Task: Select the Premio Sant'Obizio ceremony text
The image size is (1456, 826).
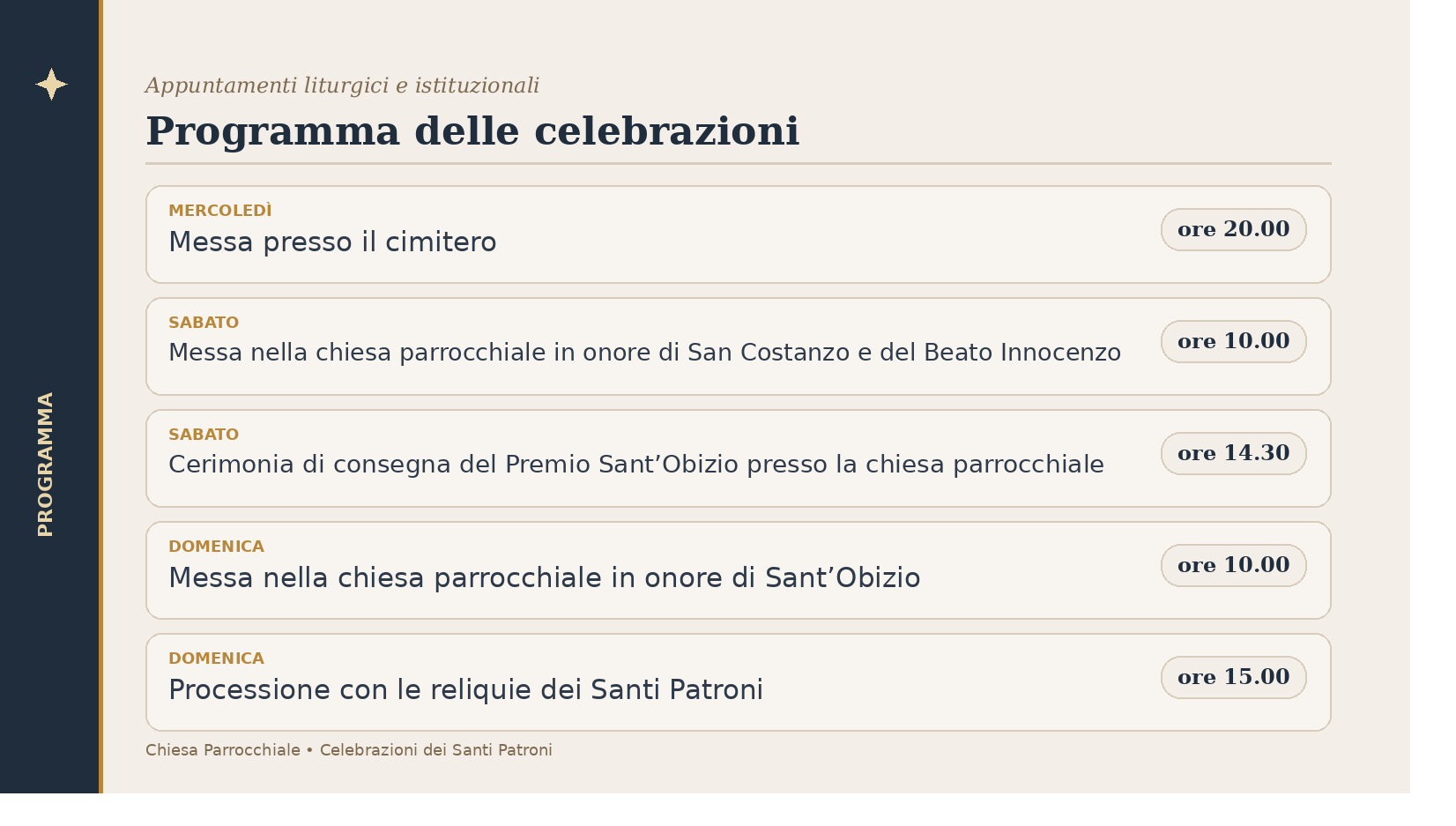Action: (x=635, y=465)
